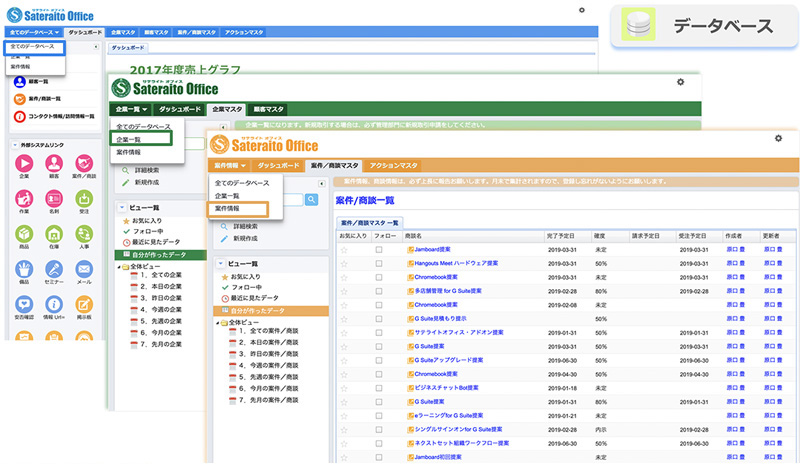Click the 完了予定日 column header
This screenshot has height=470, width=800.
(560, 236)
